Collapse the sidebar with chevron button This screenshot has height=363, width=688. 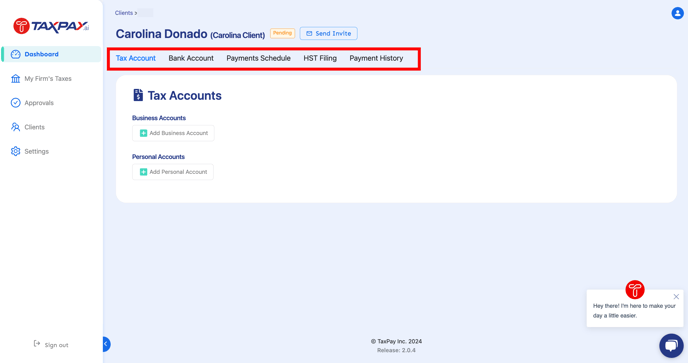[x=106, y=344]
